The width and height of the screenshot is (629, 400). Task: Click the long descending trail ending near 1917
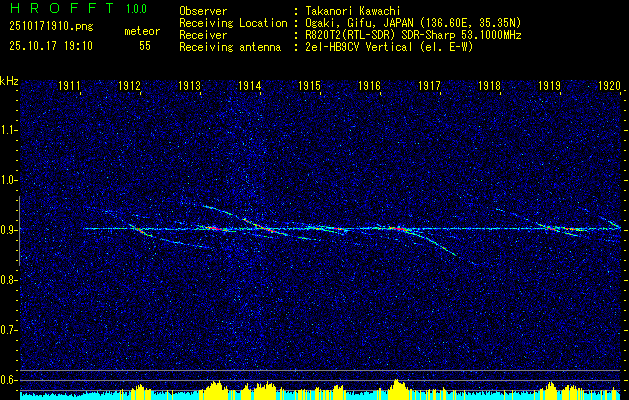coord(433,242)
